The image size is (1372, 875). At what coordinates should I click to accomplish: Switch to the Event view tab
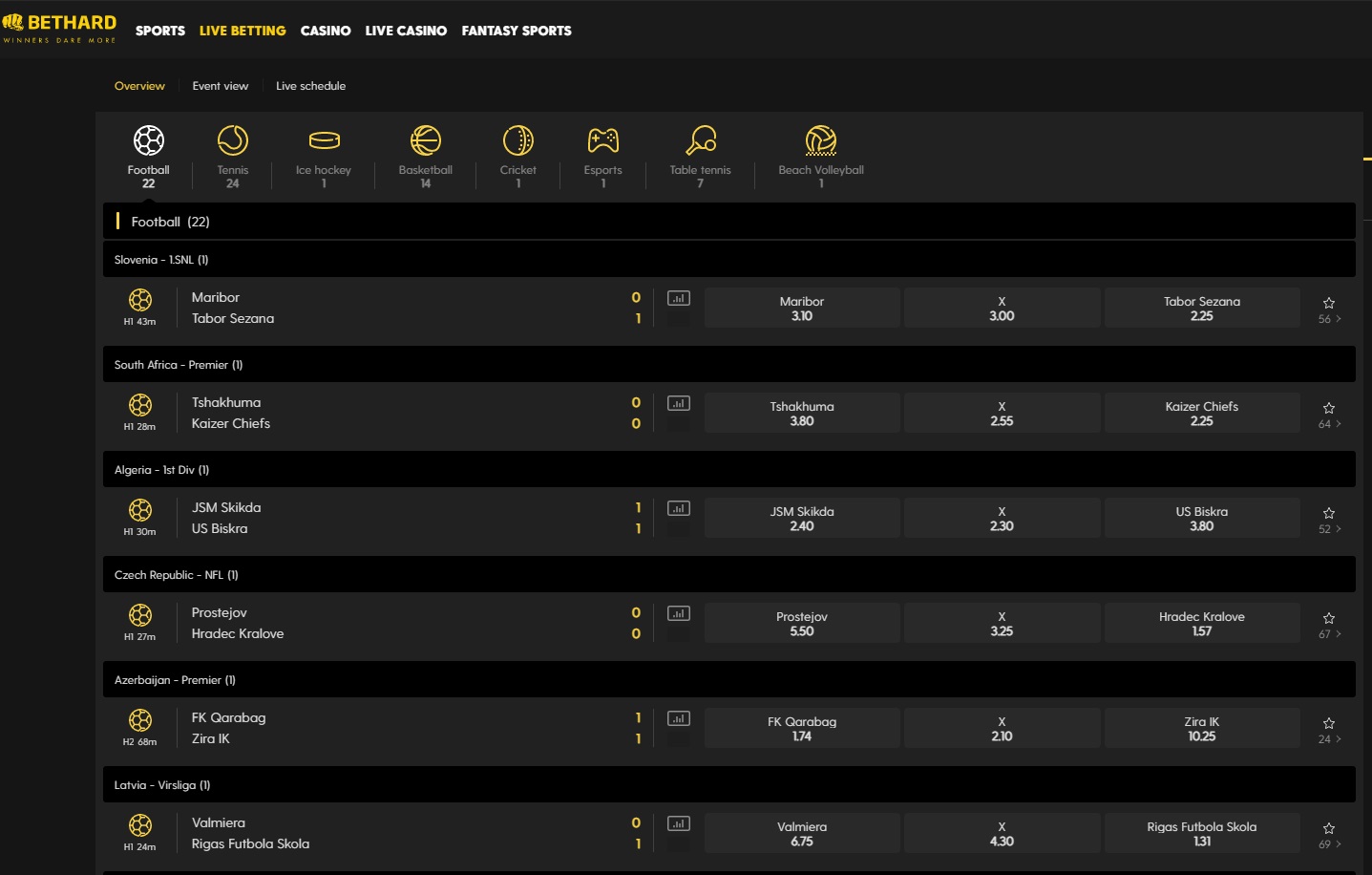point(221,86)
